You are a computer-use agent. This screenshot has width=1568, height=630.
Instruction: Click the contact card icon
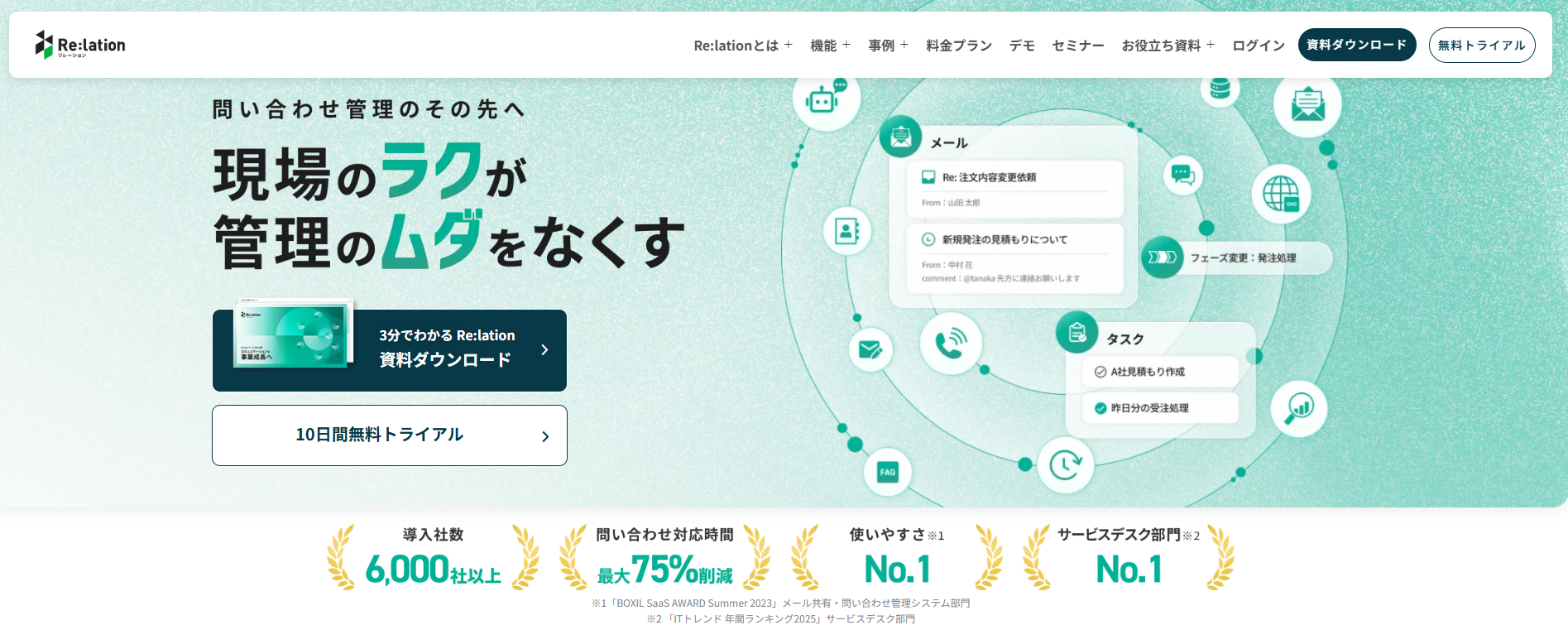point(846,231)
